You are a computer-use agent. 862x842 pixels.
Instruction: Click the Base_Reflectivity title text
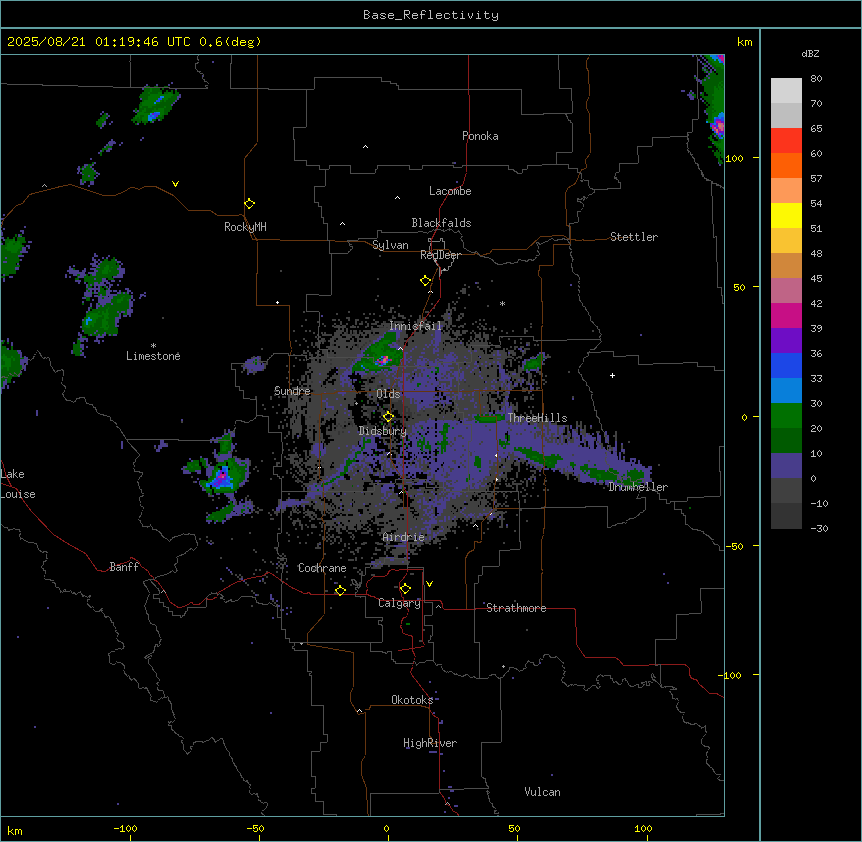click(x=431, y=15)
